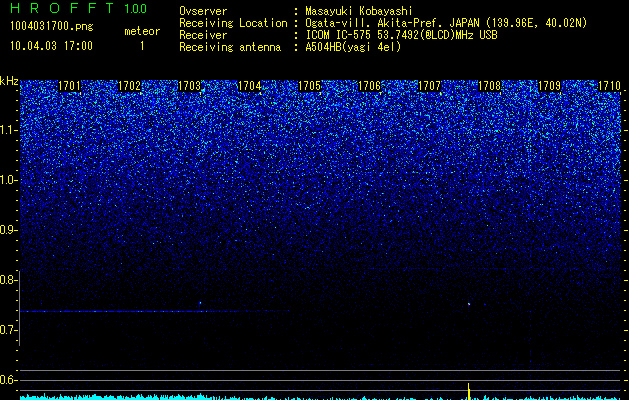This screenshot has width=629, height=400.
Task: Click the 1706 time marker
Action: pos(369,86)
